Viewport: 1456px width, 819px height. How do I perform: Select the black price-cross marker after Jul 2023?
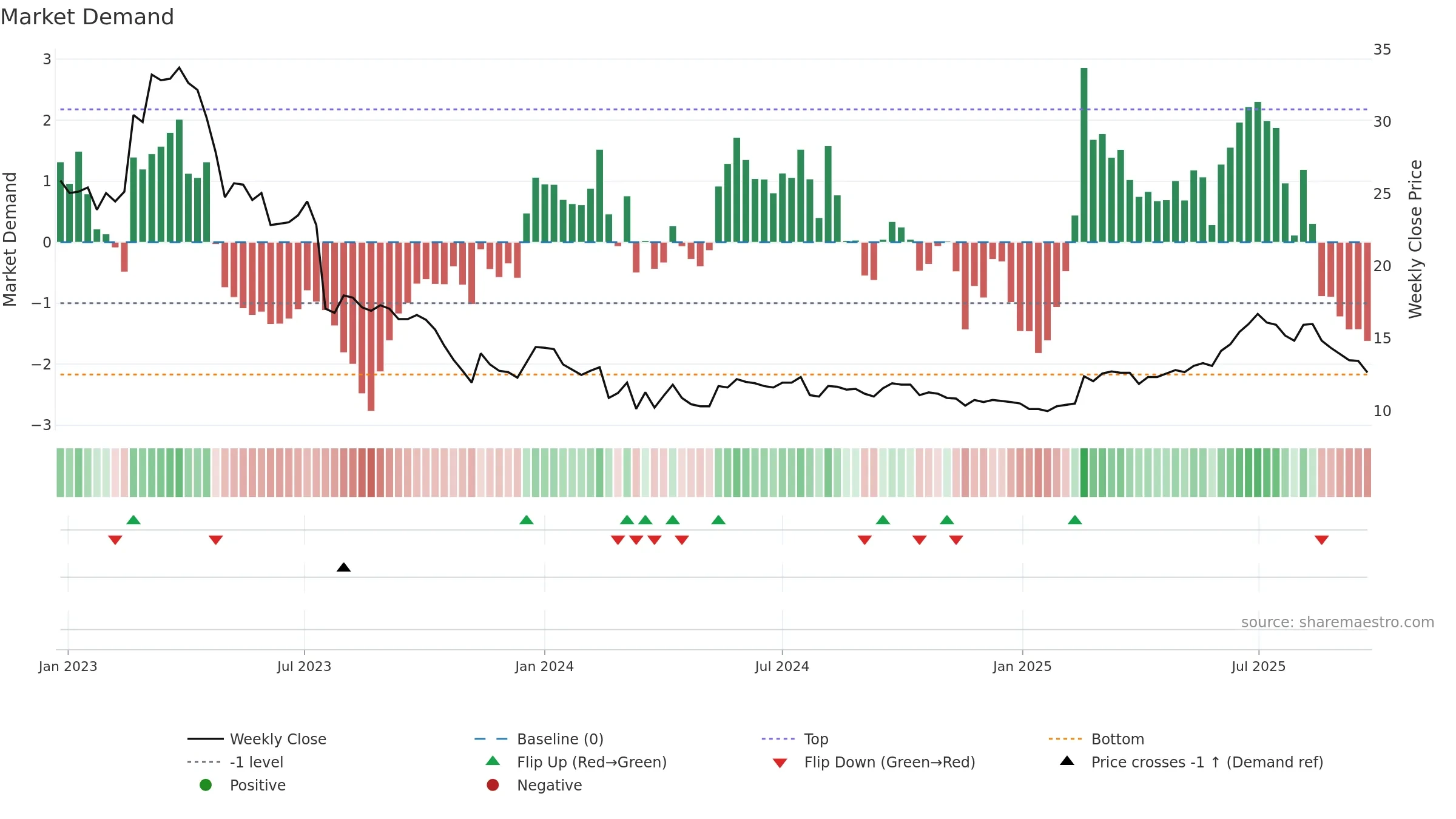(x=343, y=567)
